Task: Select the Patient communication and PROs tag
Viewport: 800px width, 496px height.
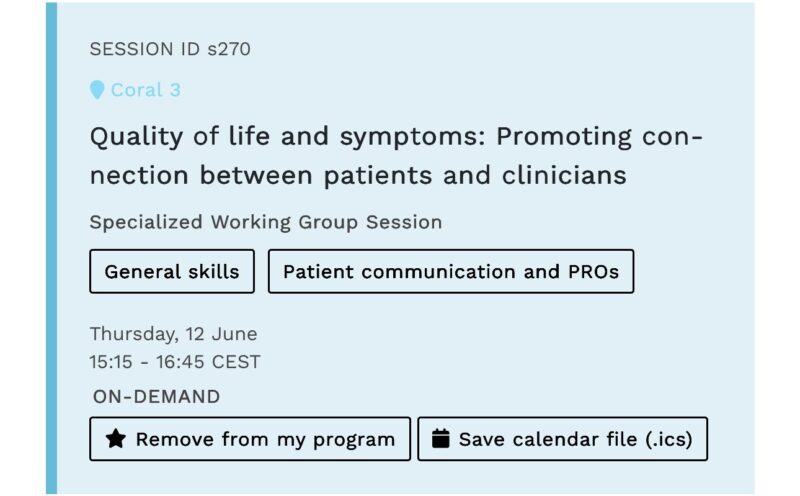Action: (451, 271)
